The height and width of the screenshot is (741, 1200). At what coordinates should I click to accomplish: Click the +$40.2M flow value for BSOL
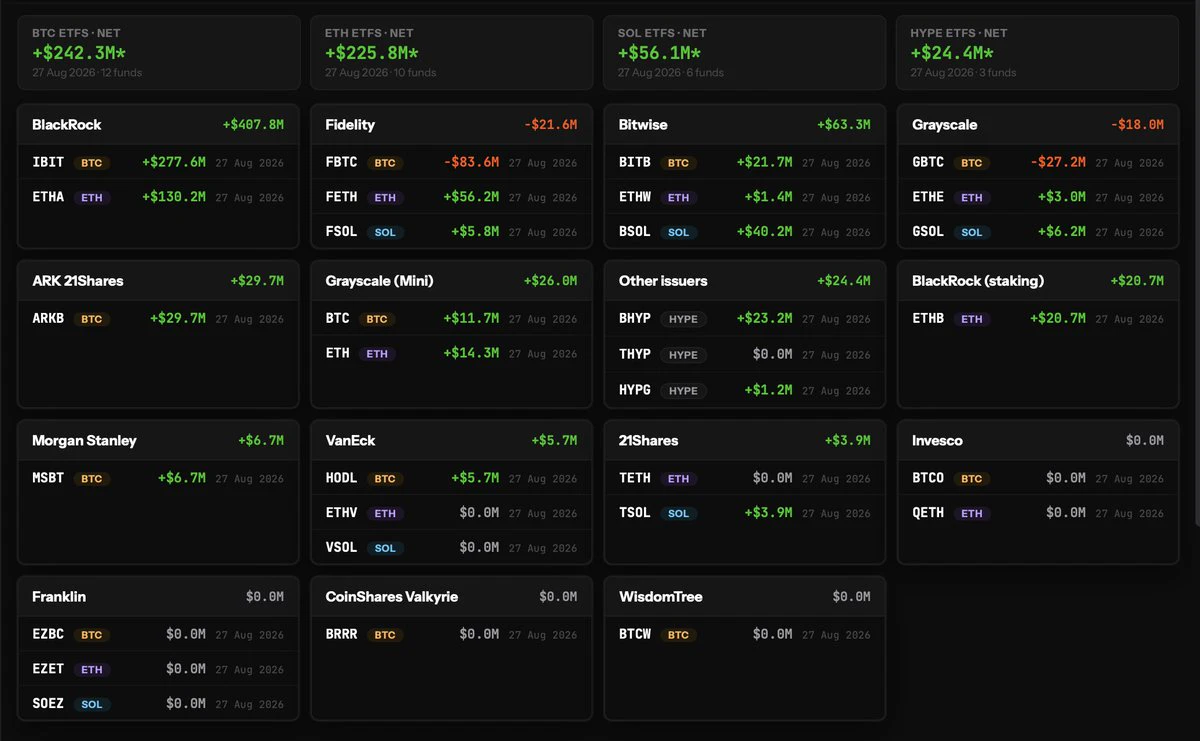[x=765, y=231]
